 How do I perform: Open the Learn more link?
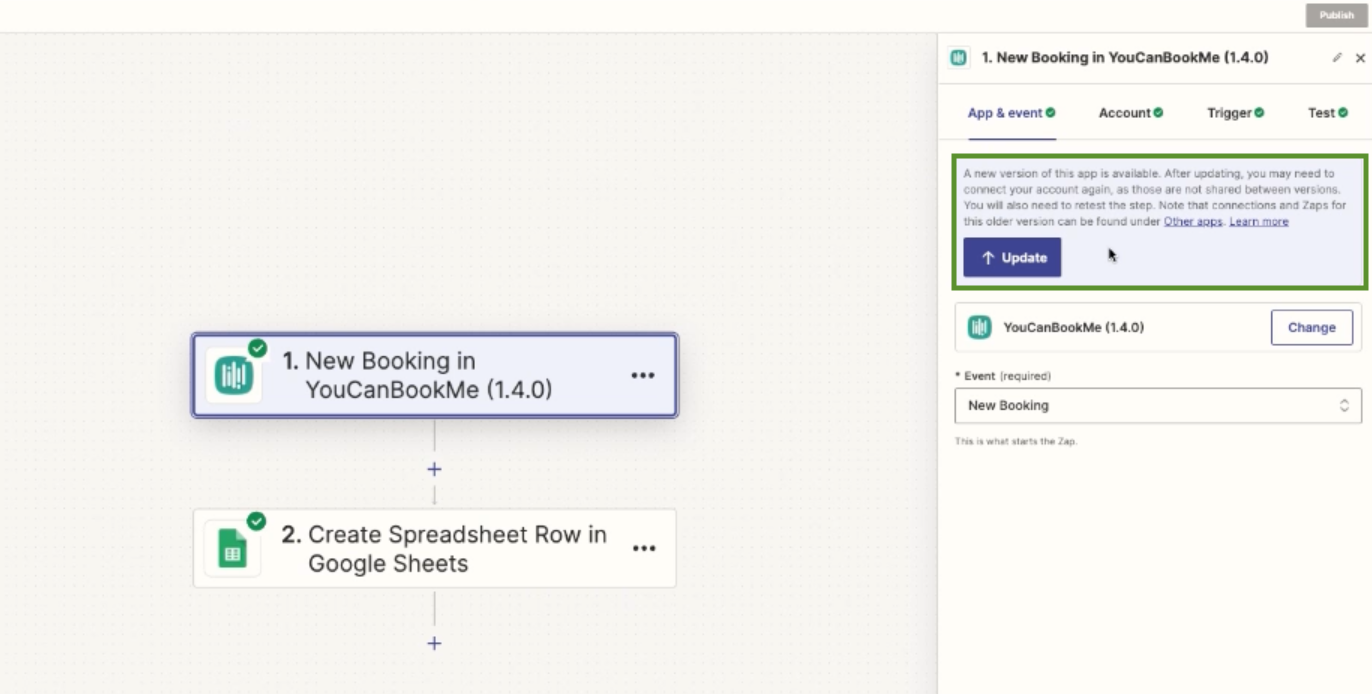(1259, 222)
